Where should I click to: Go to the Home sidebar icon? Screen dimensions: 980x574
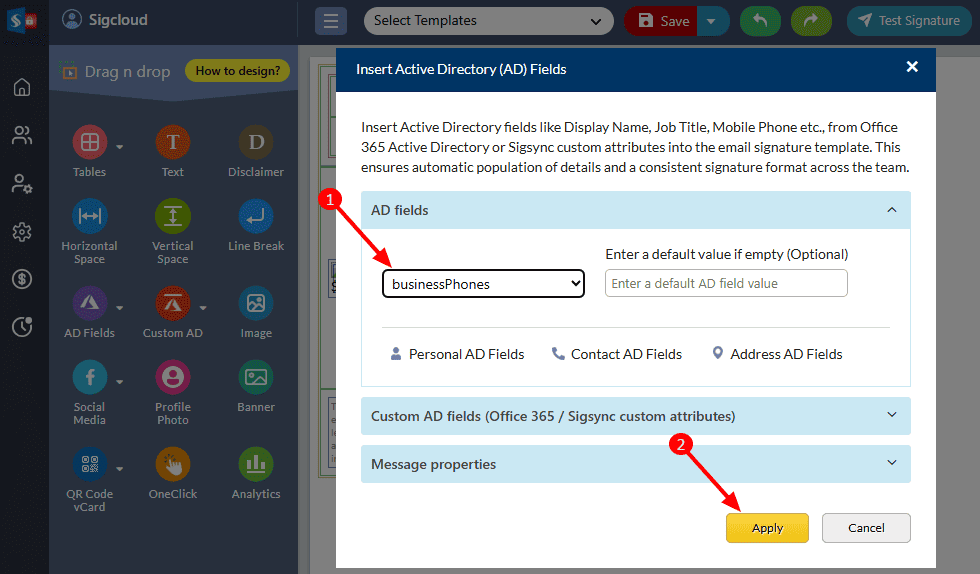tap(22, 87)
